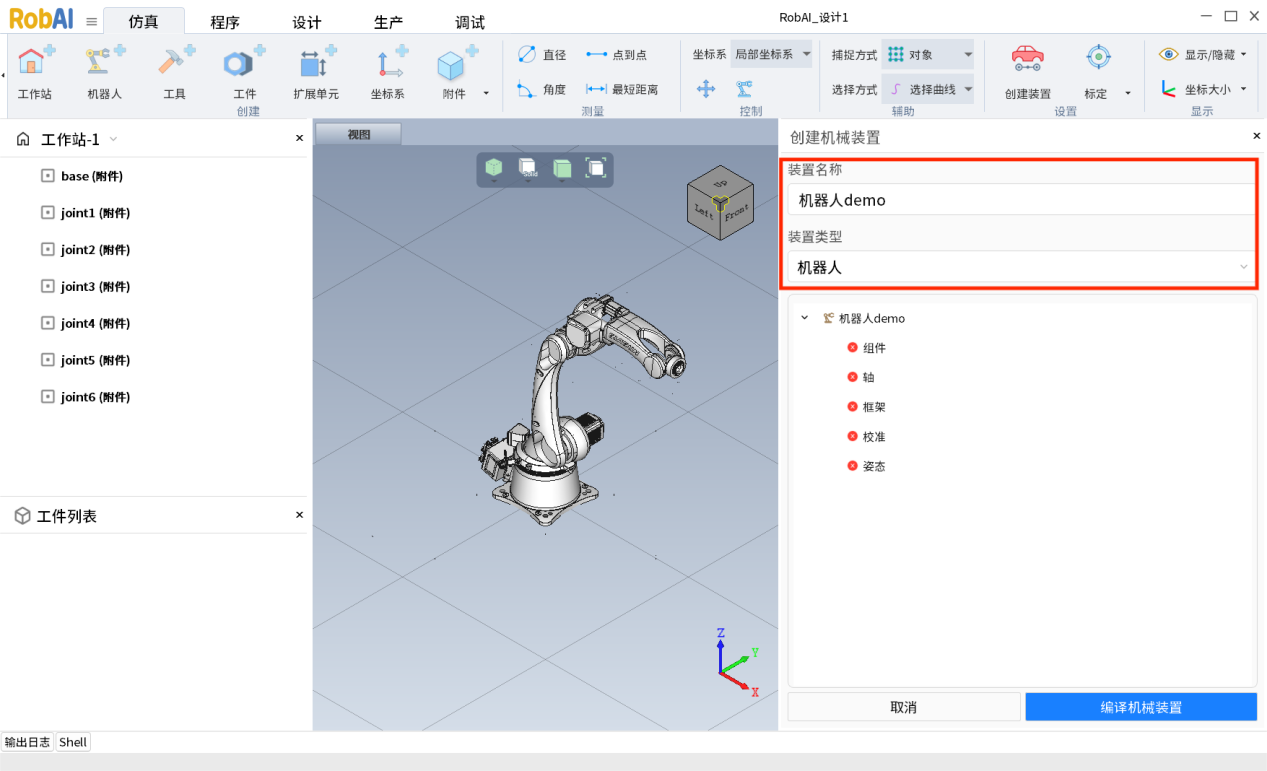This screenshot has height=771, width=1267.
Task: Click the 坐标系 coordinate system creation icon
Action: point(388,62)
